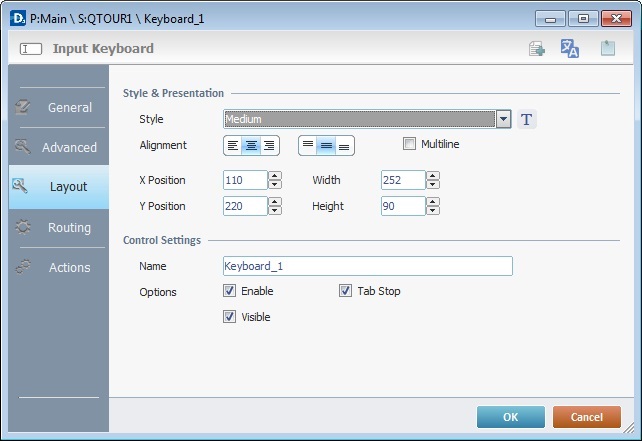Set vertical alignment to middle
642x441 pixels.
[x=326, y=145]
